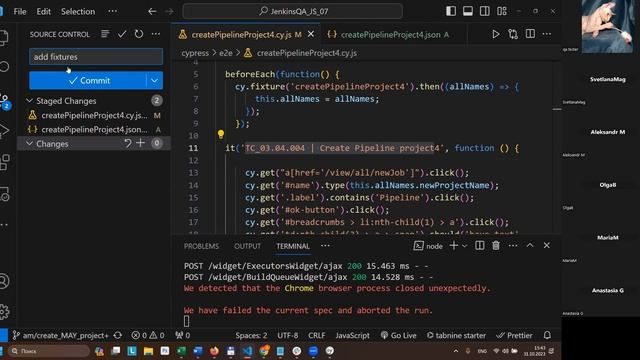Viewport: 640px width, 360px height.
Task: Open editor more actions ellipsis
Action: tap(547, 34)
